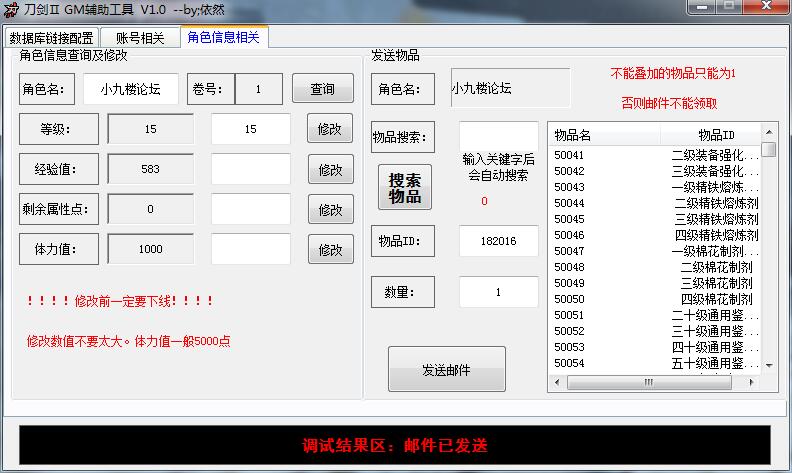
Task: Click the vertical scrollbar thumb of item list
Action: click(x=769, y=150)
